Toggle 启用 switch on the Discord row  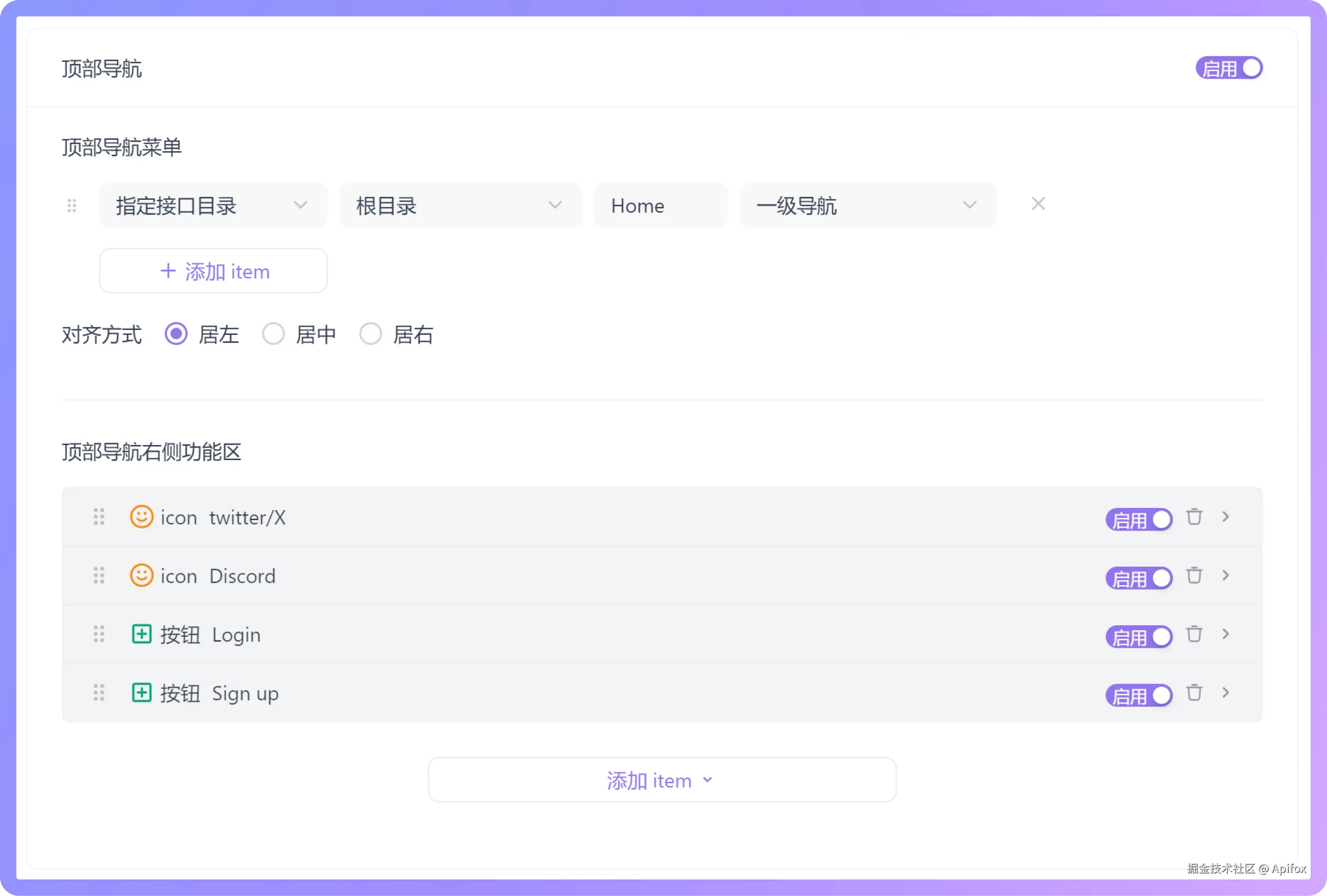pyautogui.click(x=1139, y=578)
